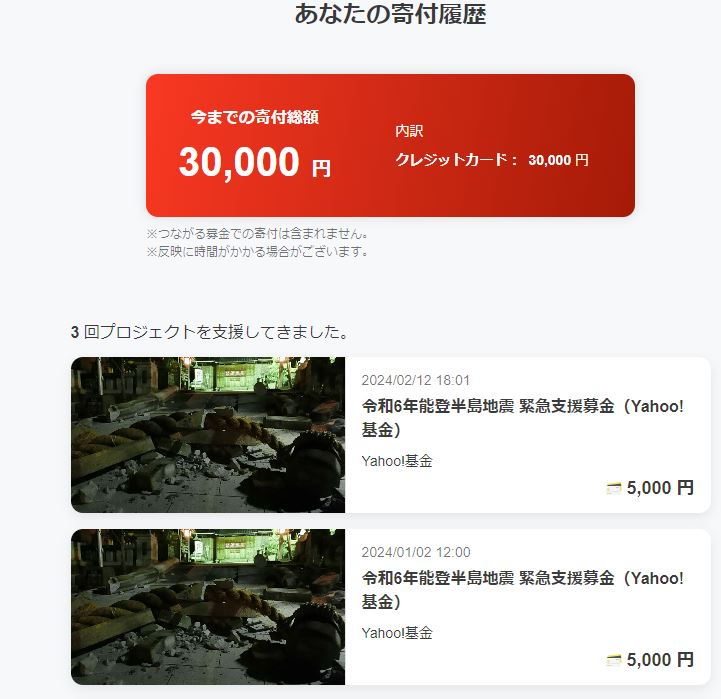Click the つながる募金 exclusion note
Viewport: 721px width, 699px height.
point(258,234)
